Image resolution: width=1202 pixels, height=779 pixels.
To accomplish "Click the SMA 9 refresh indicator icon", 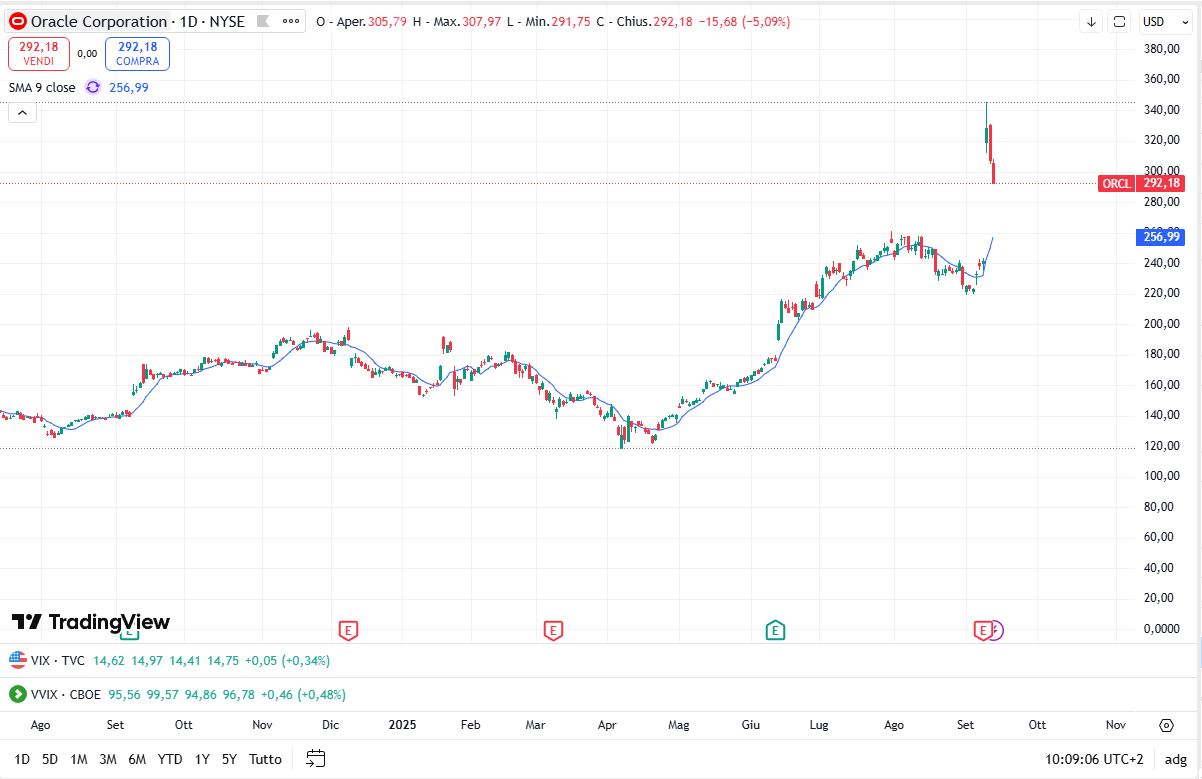I will [93, 87].
